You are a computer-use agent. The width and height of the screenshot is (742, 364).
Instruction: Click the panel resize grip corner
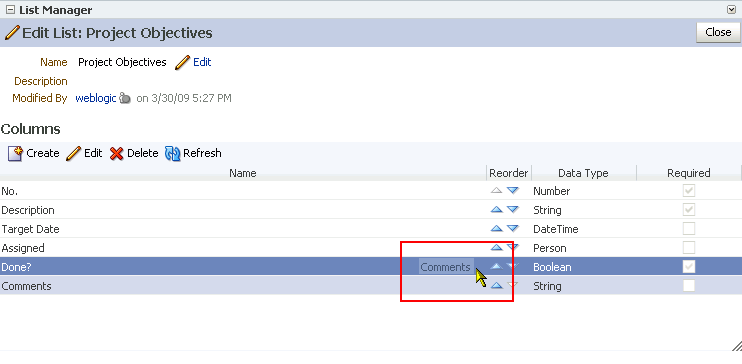(x=736, y=346)
